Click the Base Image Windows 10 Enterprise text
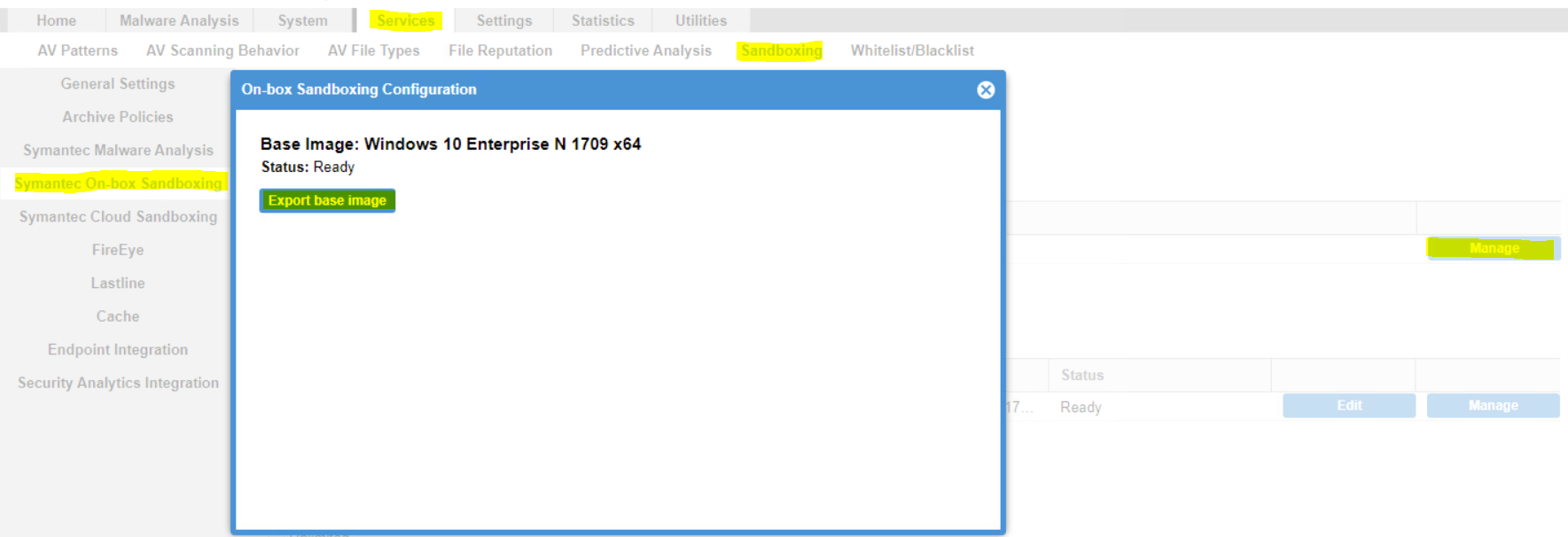The height and width of the screenshot is (537, 1568). (450, 144)
